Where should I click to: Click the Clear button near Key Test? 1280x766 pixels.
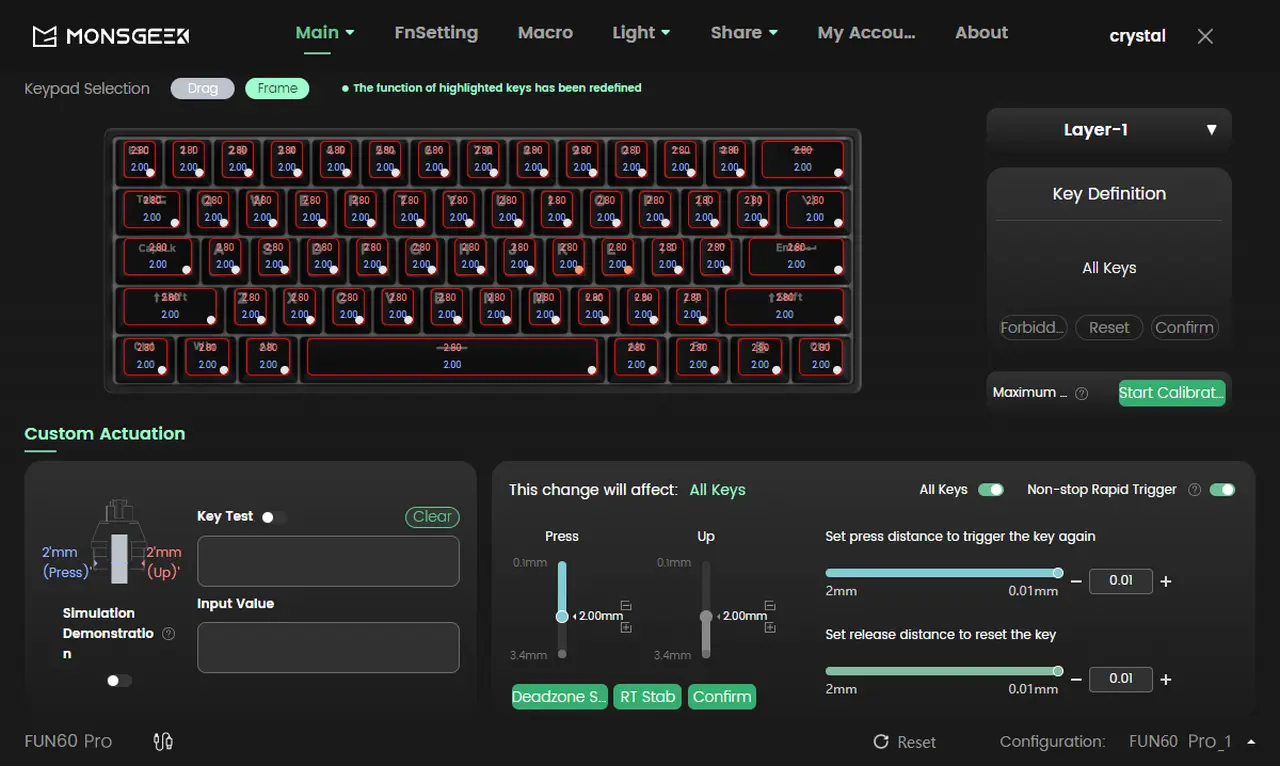tap(432, 517)
